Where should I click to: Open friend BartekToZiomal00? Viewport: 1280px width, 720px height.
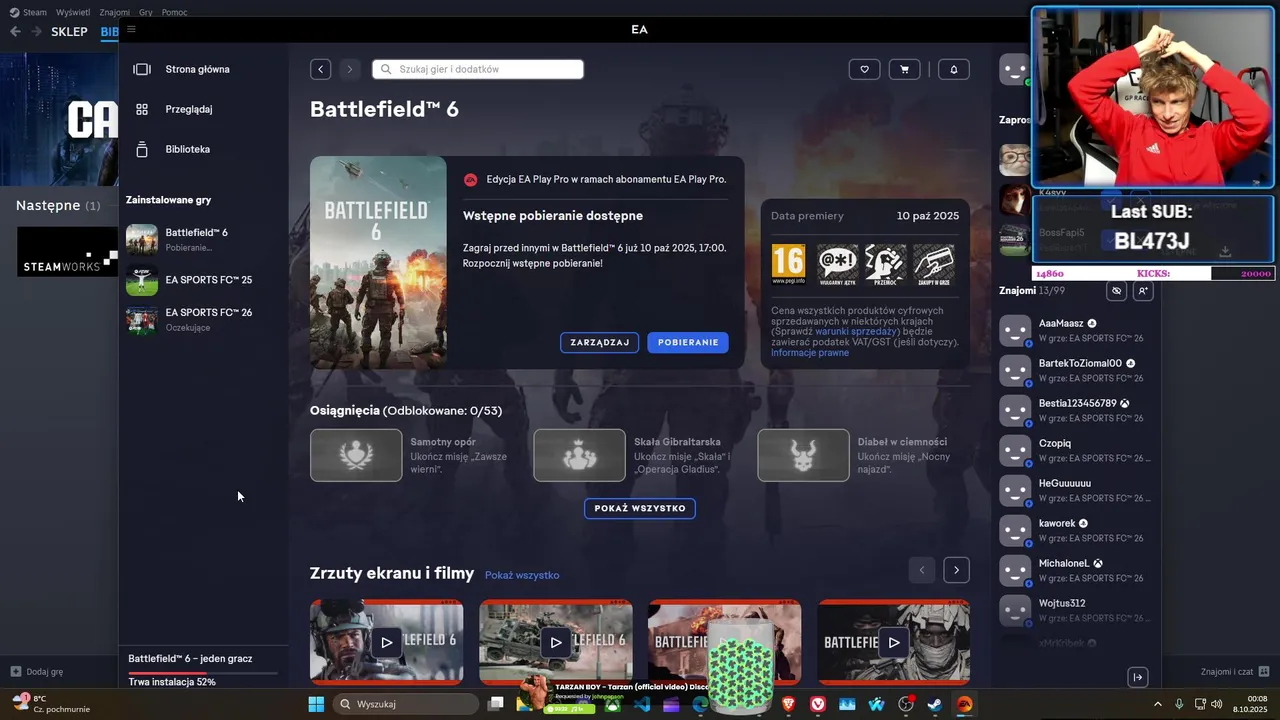click(1076, 371)
